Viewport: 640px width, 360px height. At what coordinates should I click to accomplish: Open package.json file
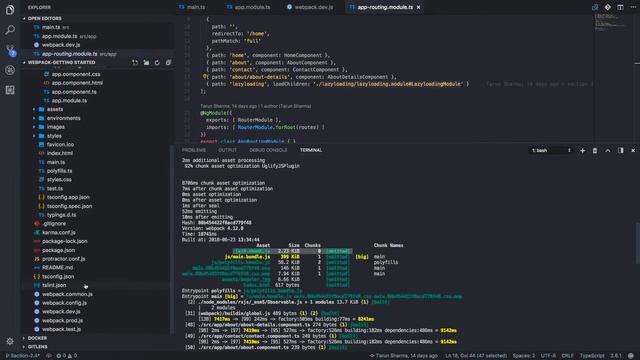58,250
